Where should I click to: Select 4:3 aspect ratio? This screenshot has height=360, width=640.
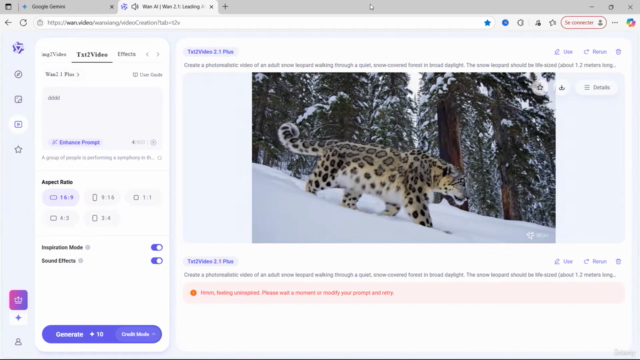(x=60, y=218)
